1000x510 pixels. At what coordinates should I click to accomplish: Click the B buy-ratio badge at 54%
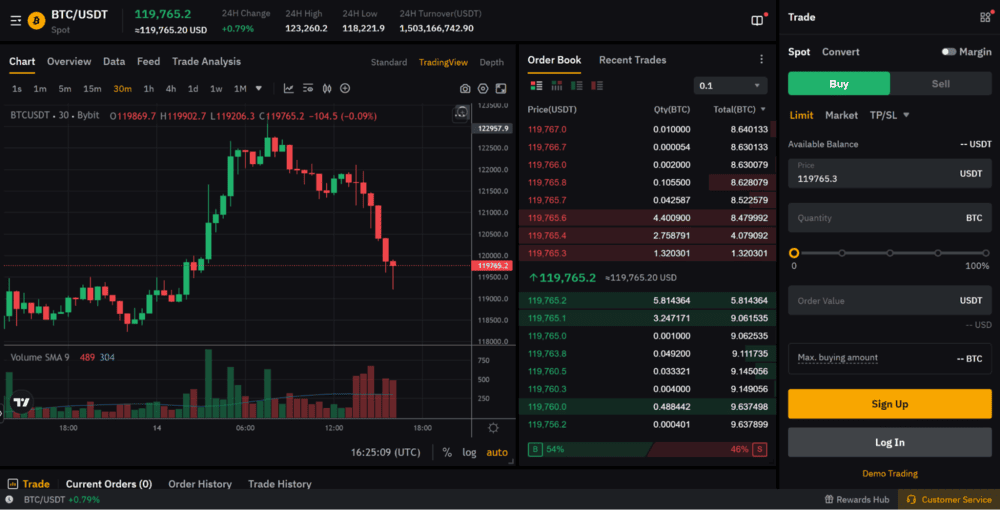pos(535,449)
